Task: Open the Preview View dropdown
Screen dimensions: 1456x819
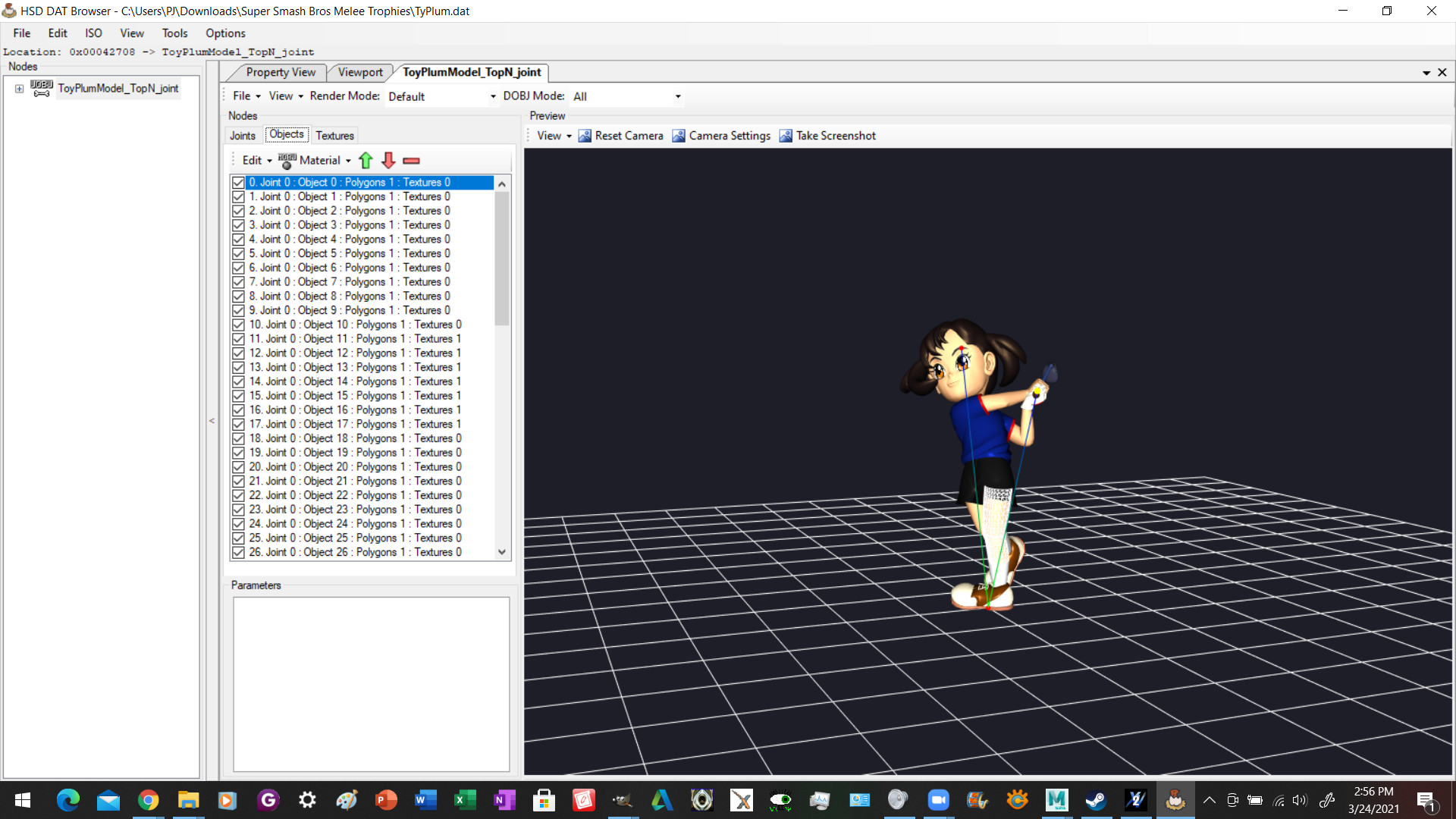Action: pos(554,136)
